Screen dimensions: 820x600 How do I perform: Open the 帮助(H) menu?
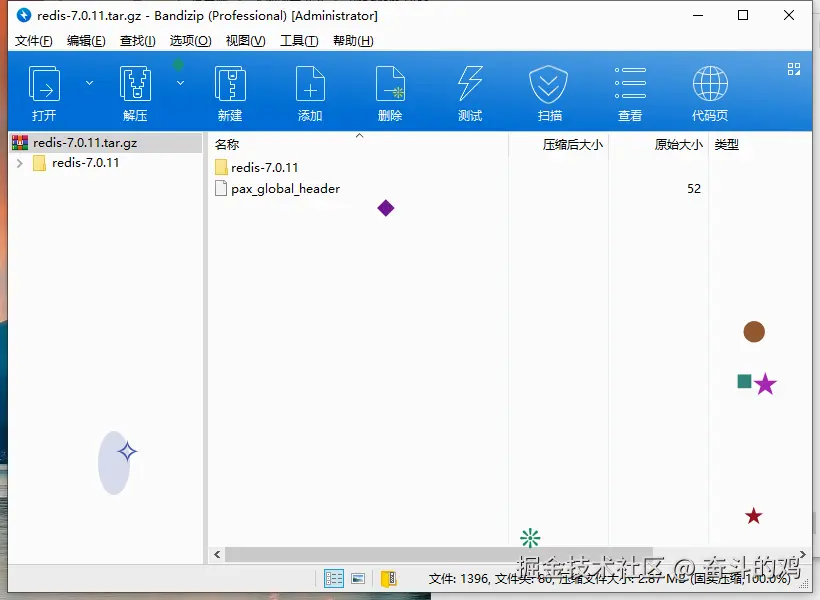point(353,41)
